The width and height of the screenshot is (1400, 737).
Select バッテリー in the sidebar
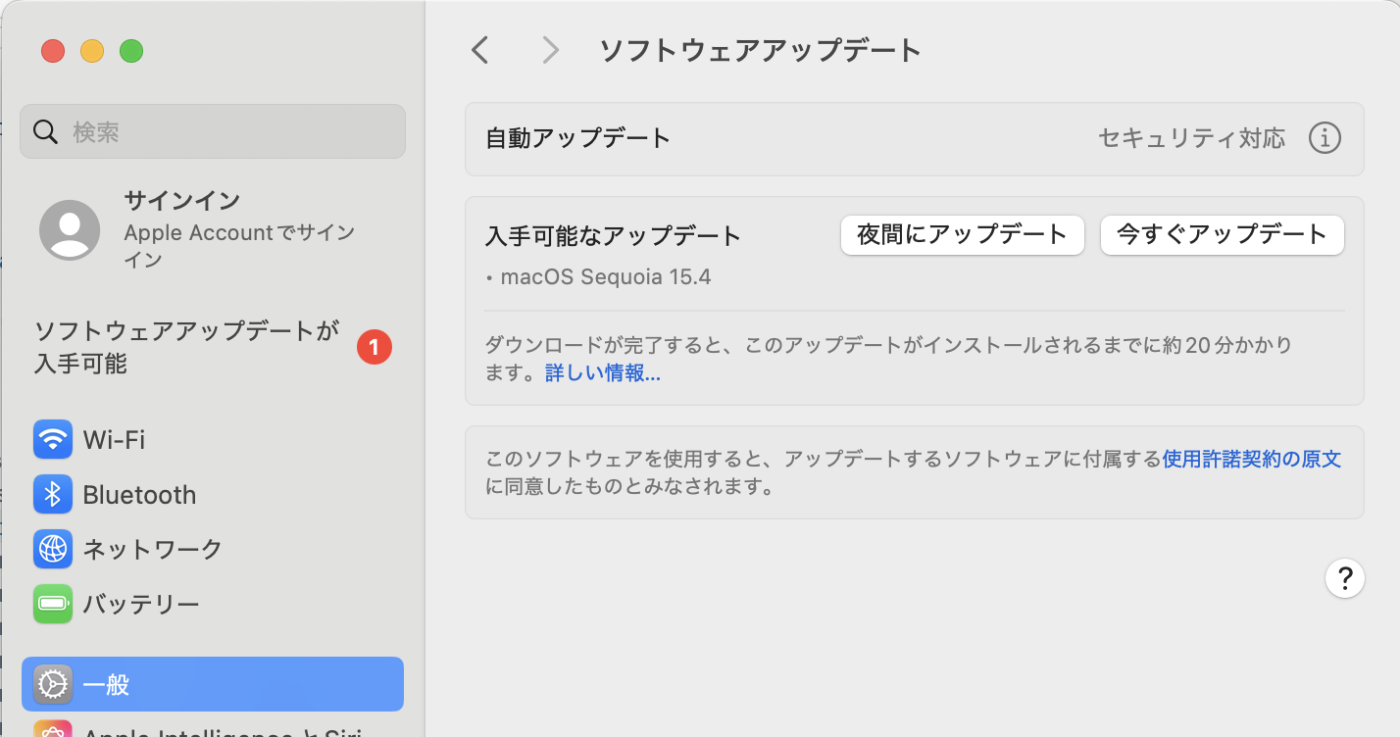pos(213,604)
